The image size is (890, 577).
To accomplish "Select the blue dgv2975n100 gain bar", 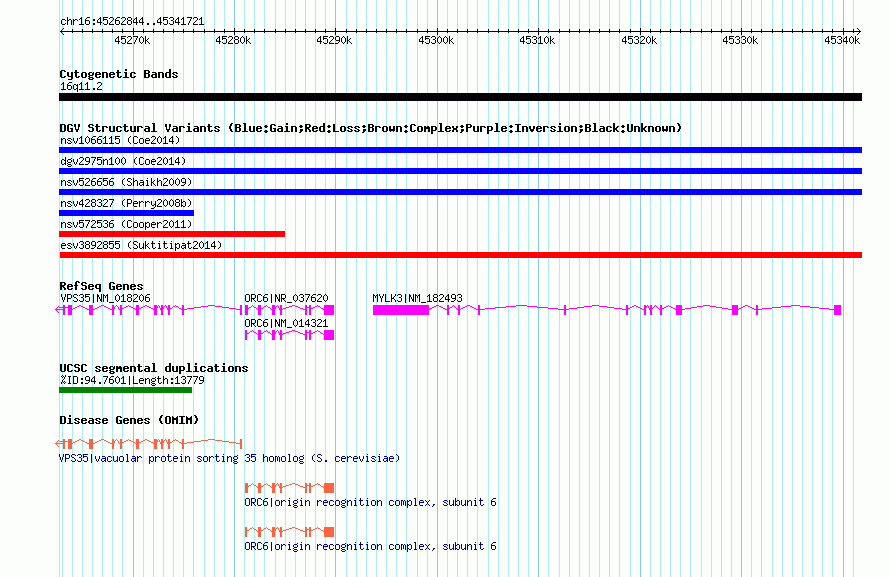I will (x=460, y=171).
